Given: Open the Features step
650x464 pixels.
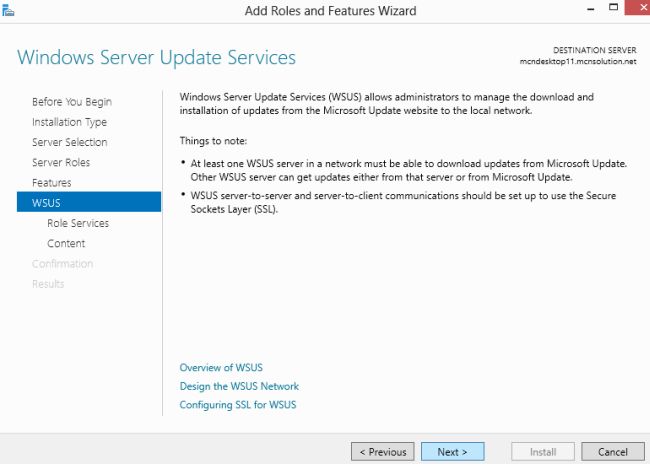Looking at the screenshot, I should [x=51, y=183].
